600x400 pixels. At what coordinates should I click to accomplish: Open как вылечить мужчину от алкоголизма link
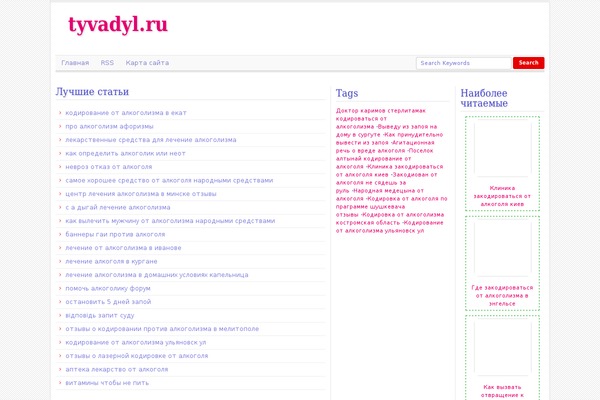(x=170, y=221)
